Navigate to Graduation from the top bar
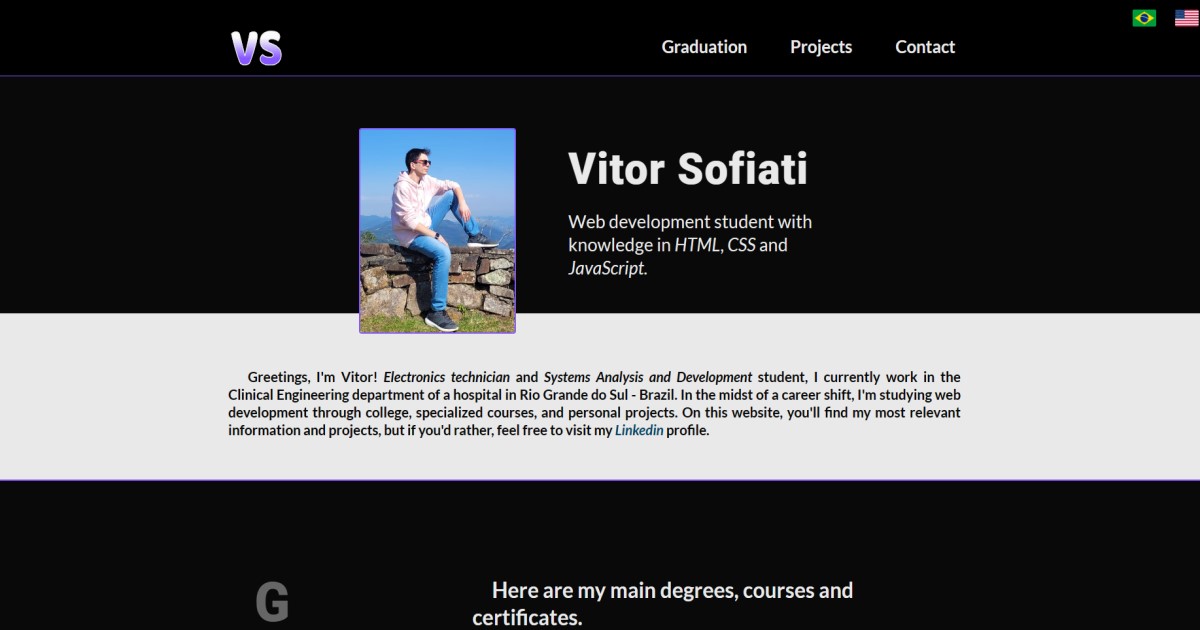The image size is (1200, 630). [704, 47]
